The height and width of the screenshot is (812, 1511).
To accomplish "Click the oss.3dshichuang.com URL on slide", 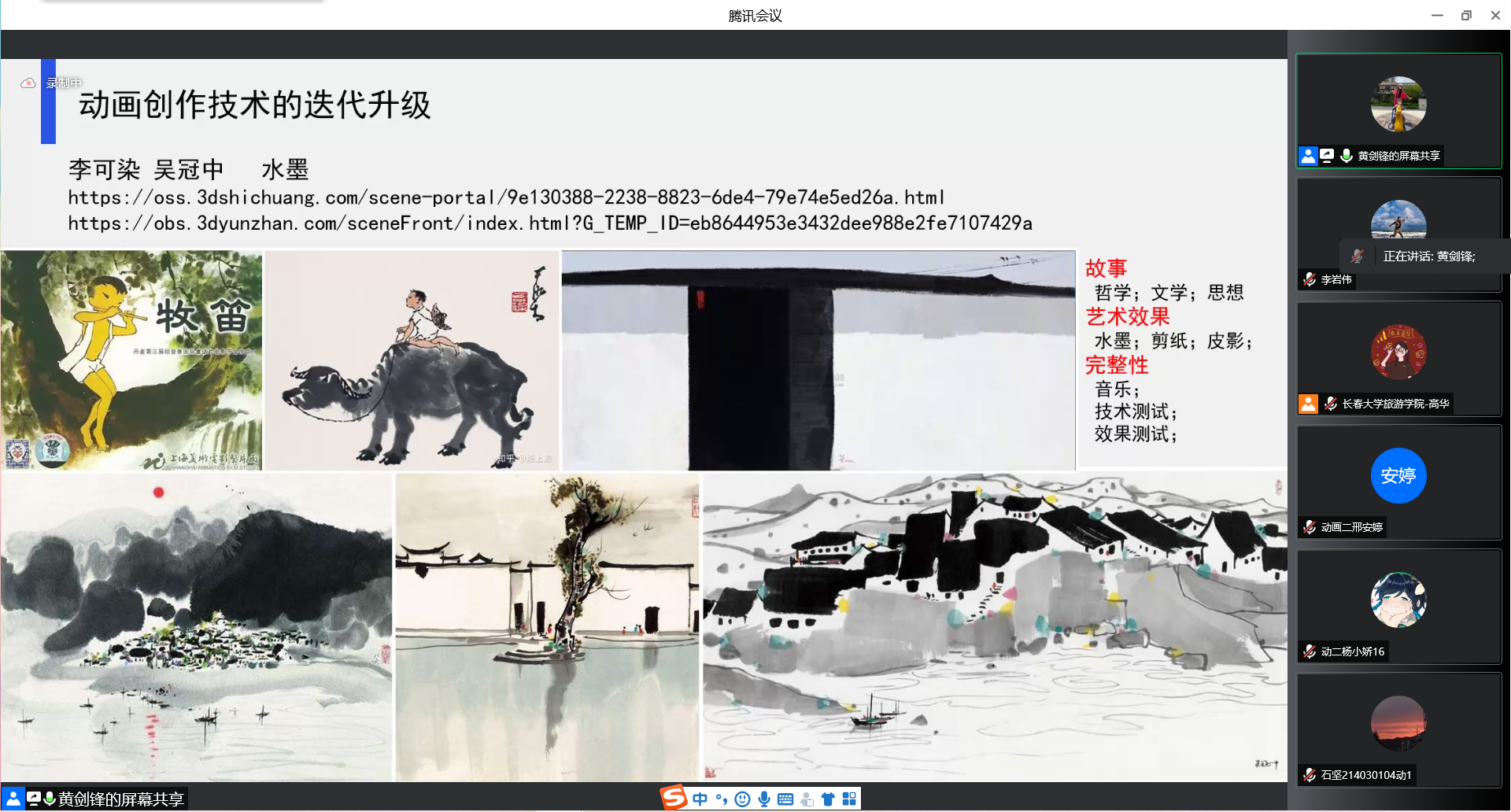I will click(x=506, y=197).
